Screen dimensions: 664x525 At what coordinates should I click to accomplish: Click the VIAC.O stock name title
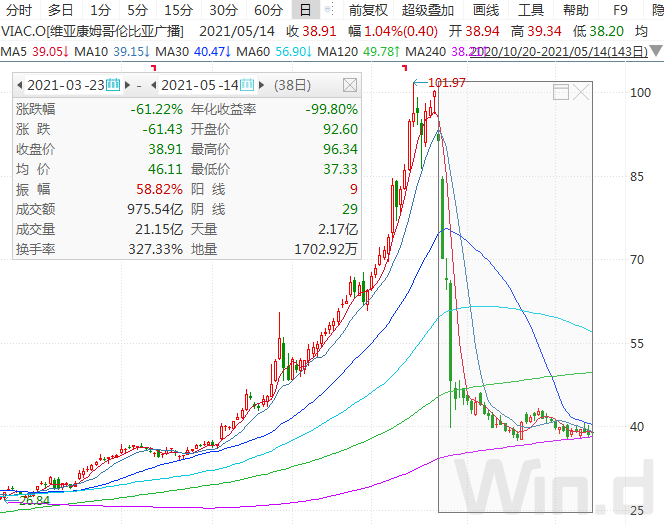click(92, 31)
